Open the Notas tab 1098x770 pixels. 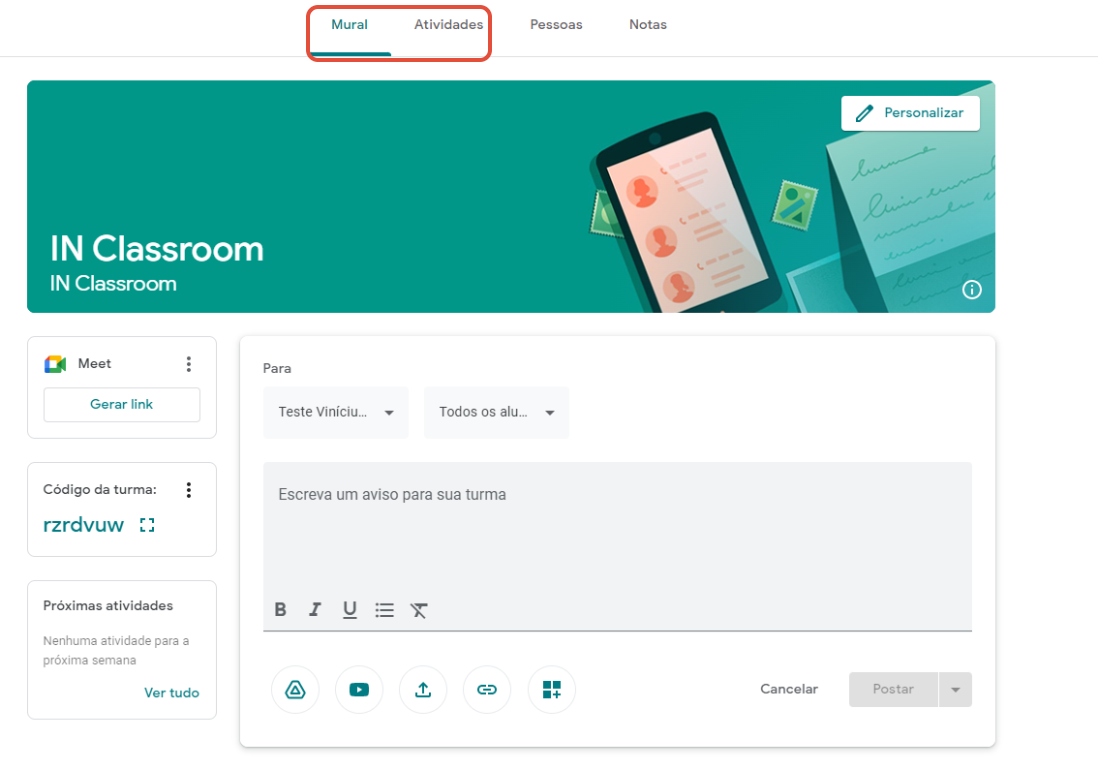(x=648, y=24)
